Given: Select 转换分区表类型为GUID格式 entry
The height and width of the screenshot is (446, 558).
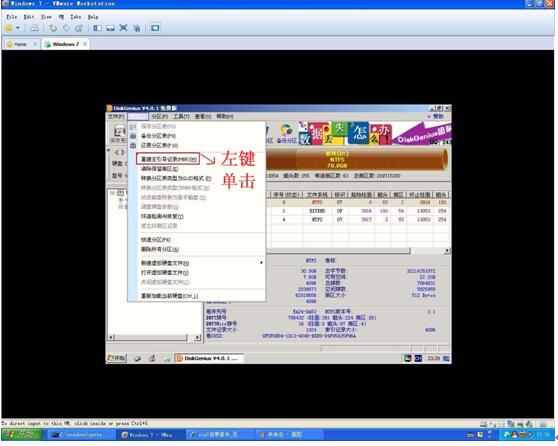Looking at the screenshot, I should pos(197,178).
